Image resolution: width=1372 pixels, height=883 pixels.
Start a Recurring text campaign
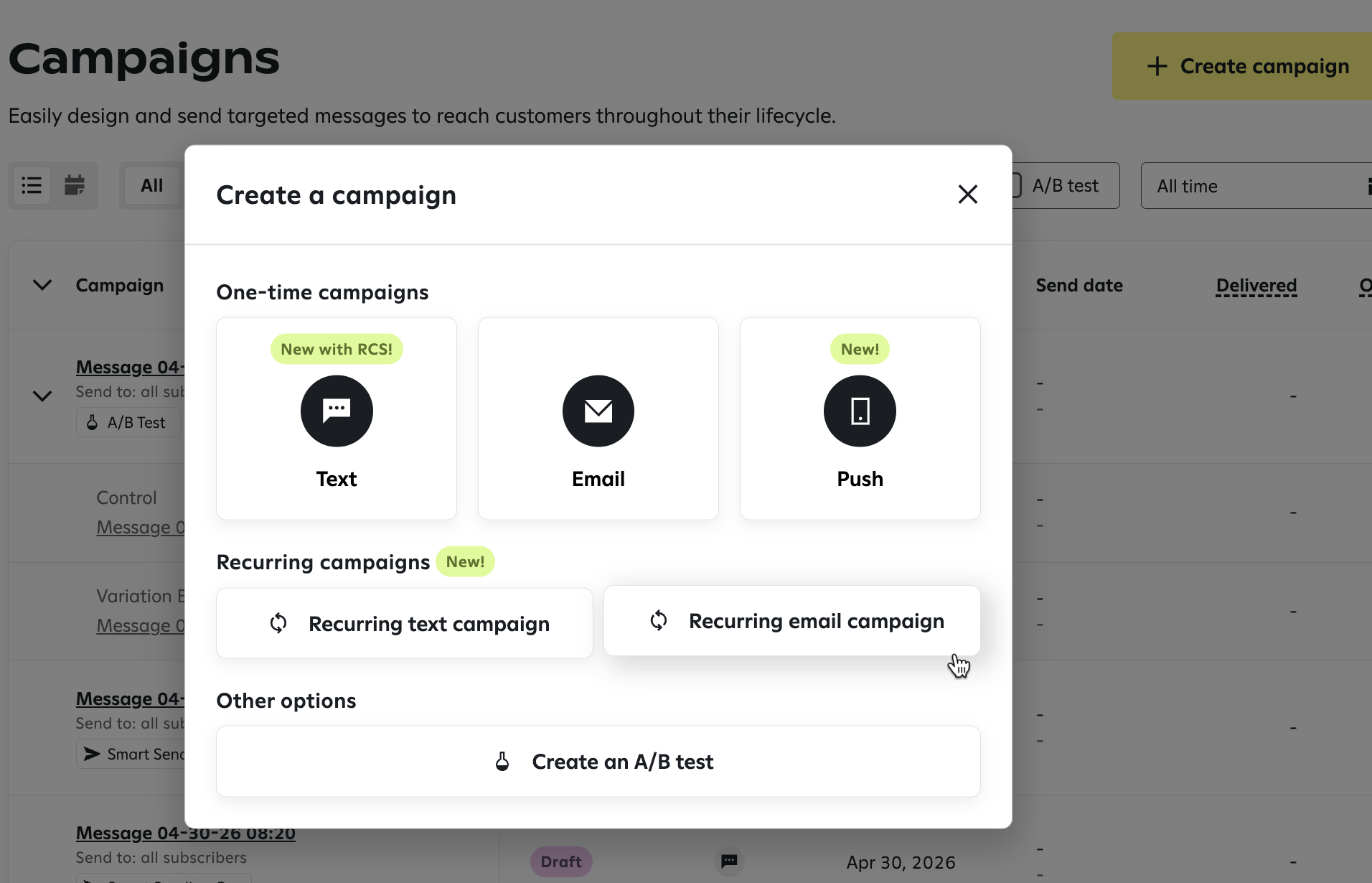tap(405, 623)
